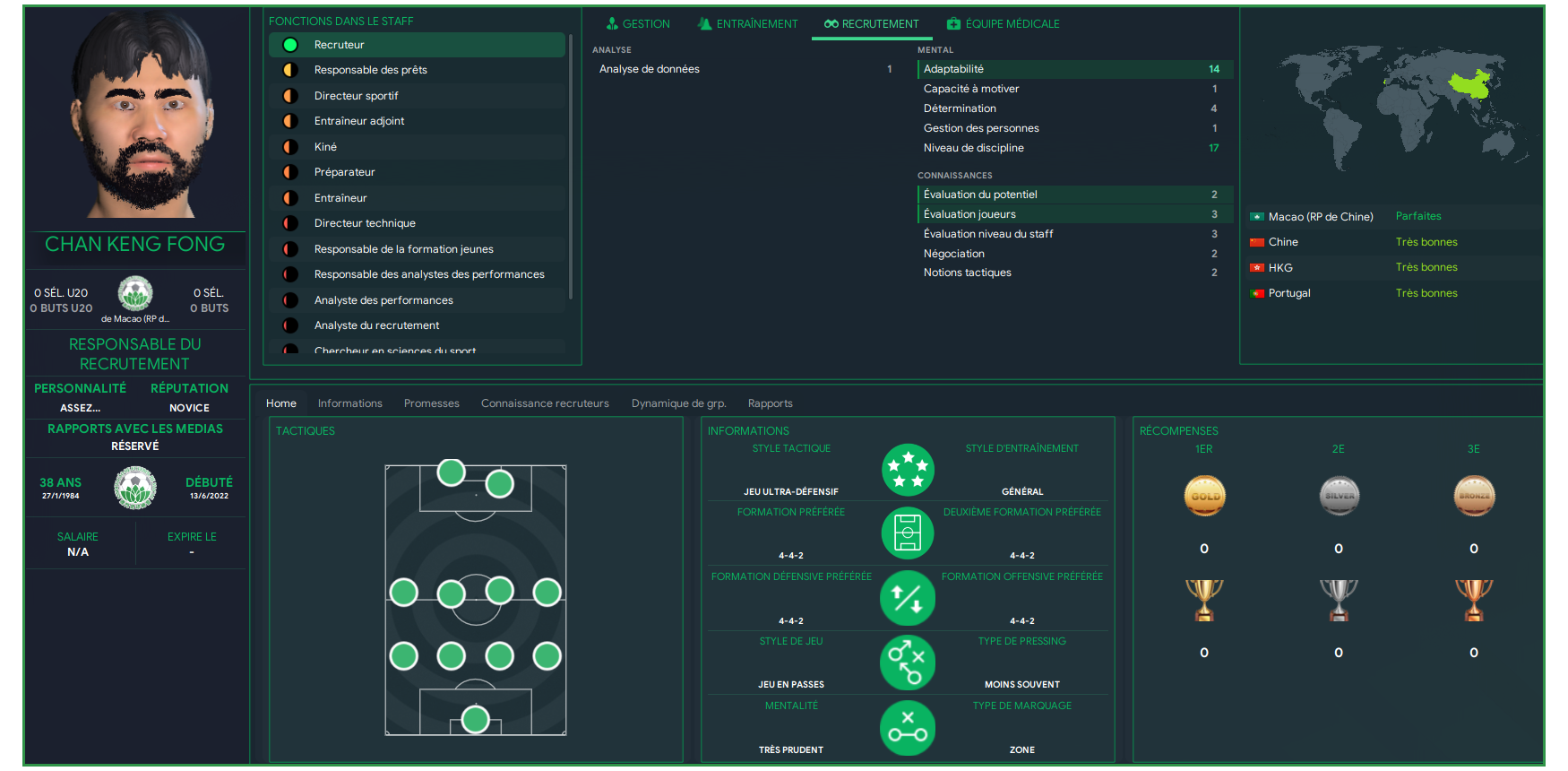Open the Gestion attributes tab
The height and width of the screenshot is (771, 1568).
[637, 24]
